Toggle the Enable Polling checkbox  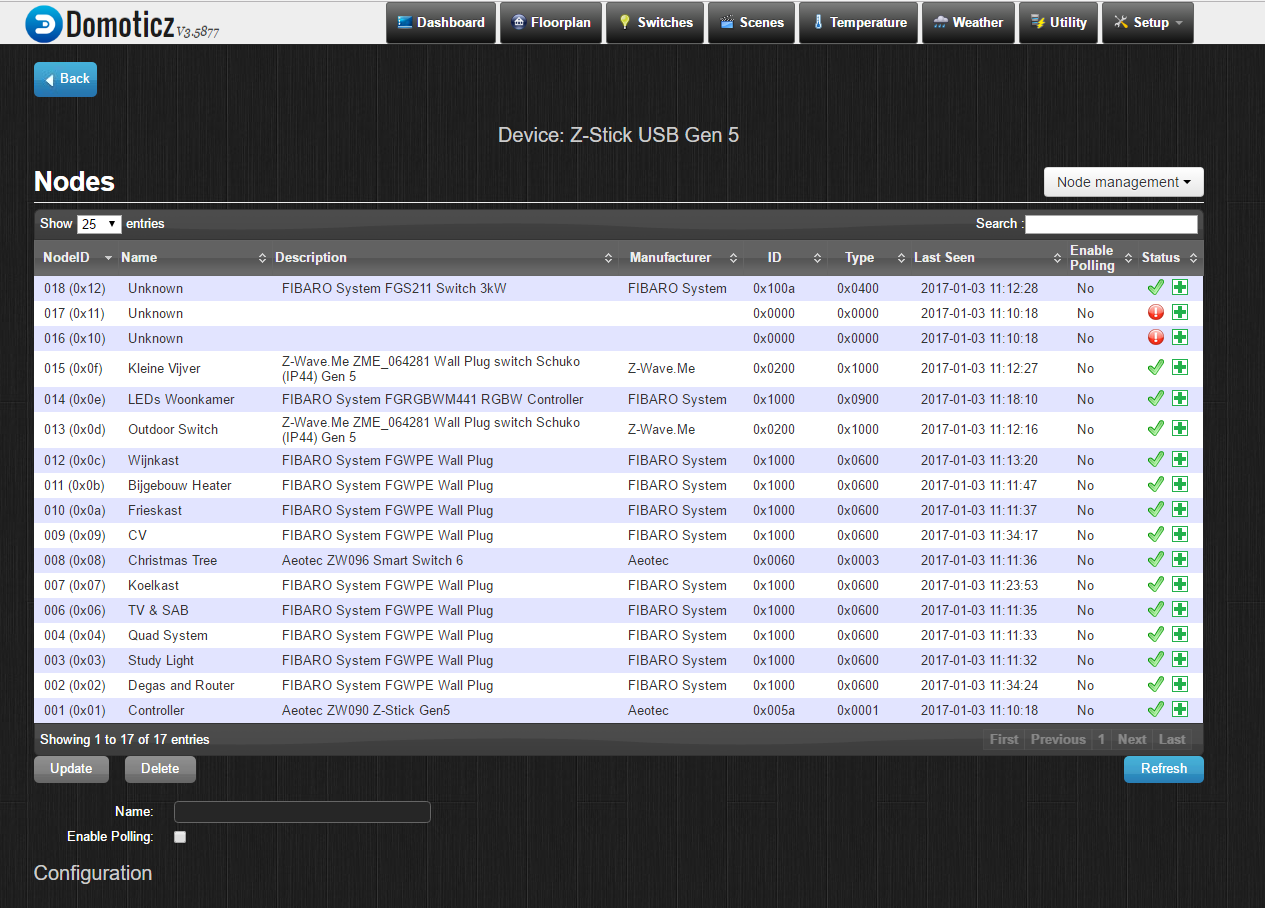pos(180,837)
